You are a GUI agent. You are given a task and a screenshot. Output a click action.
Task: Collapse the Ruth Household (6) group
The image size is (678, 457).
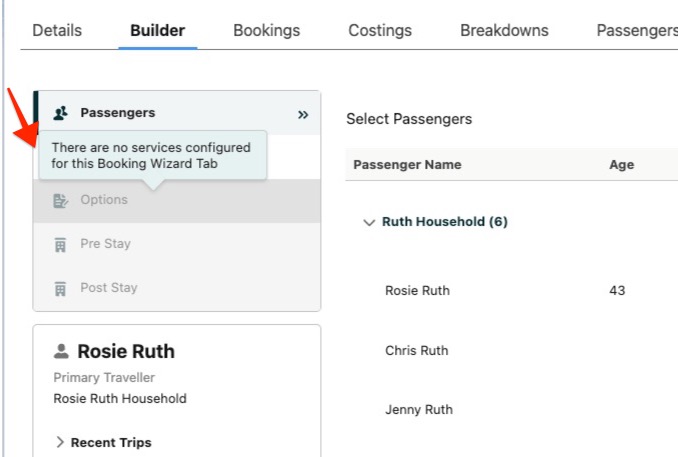(369, 222)
